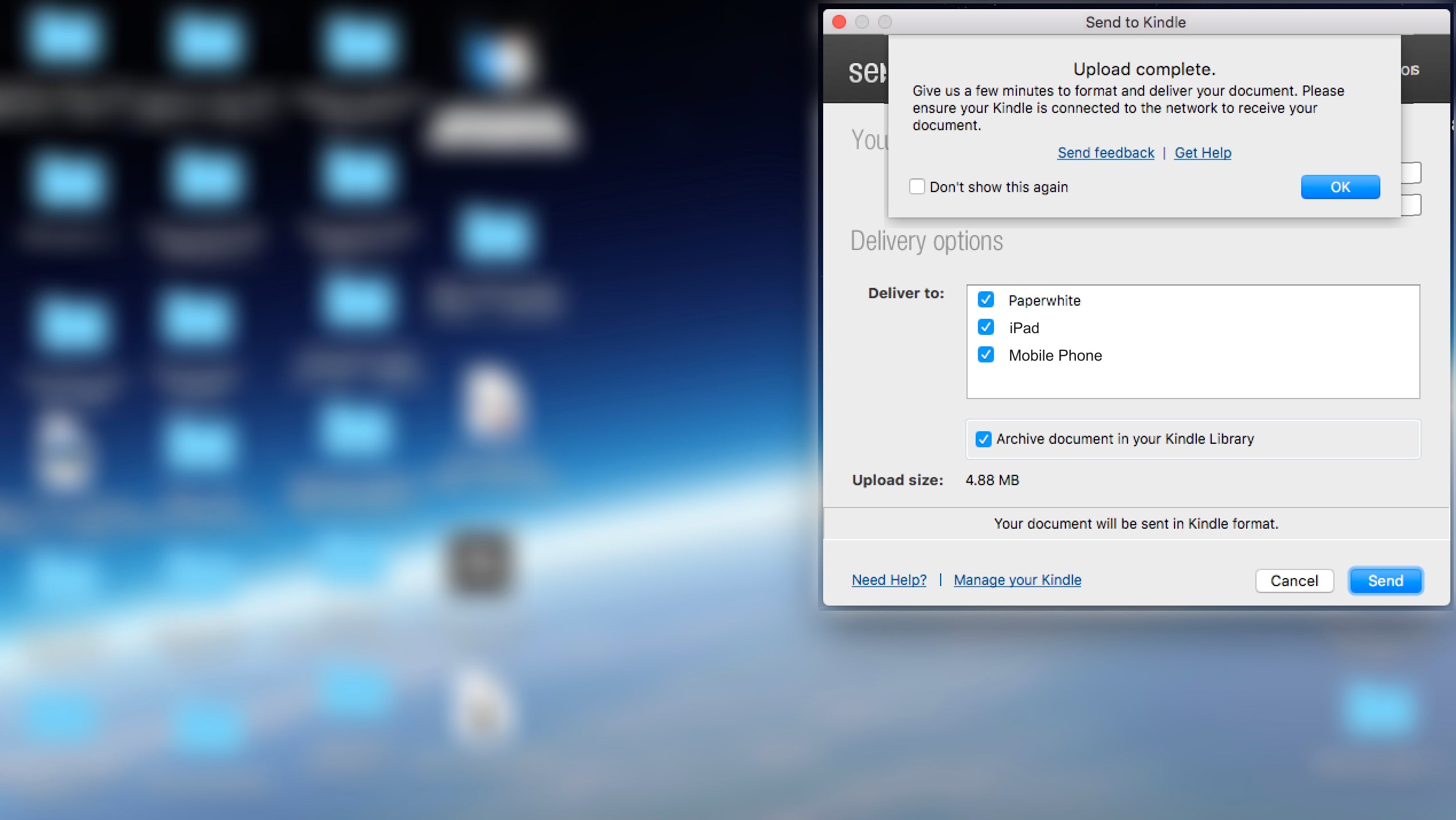Click the Manage your Kindle link

(1017, 579)
